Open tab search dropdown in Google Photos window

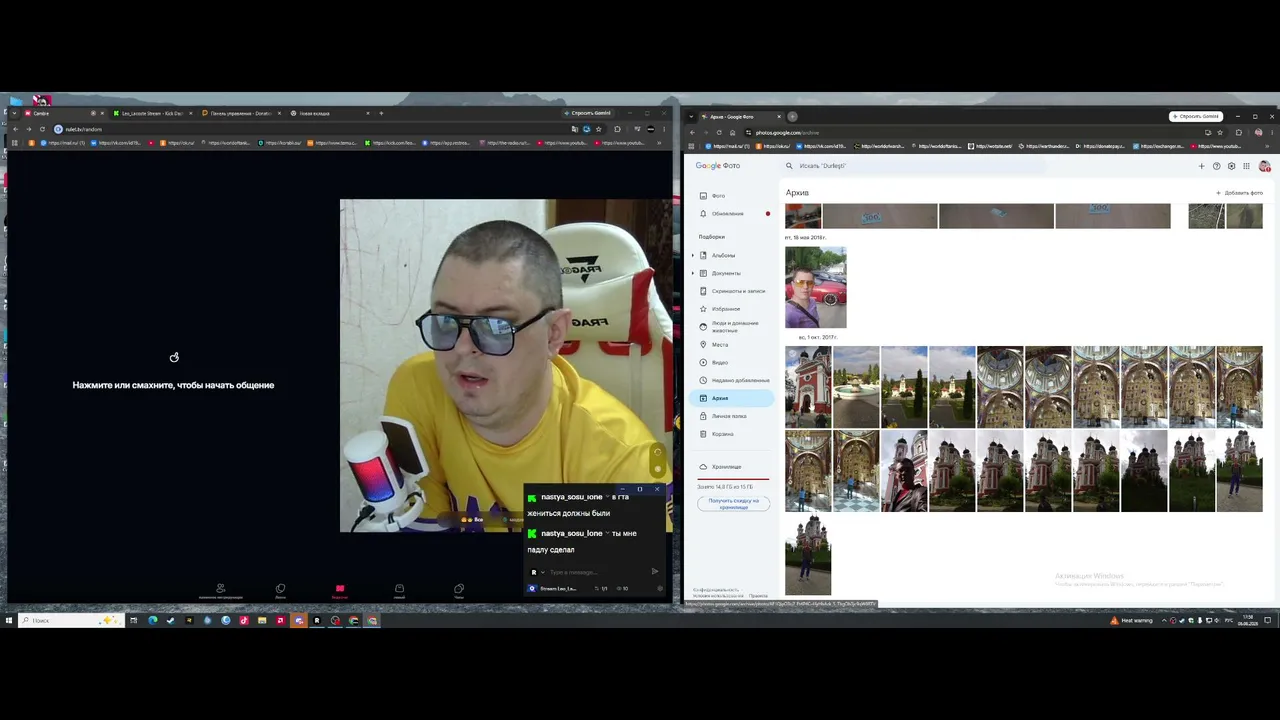[x=691, y=117]
